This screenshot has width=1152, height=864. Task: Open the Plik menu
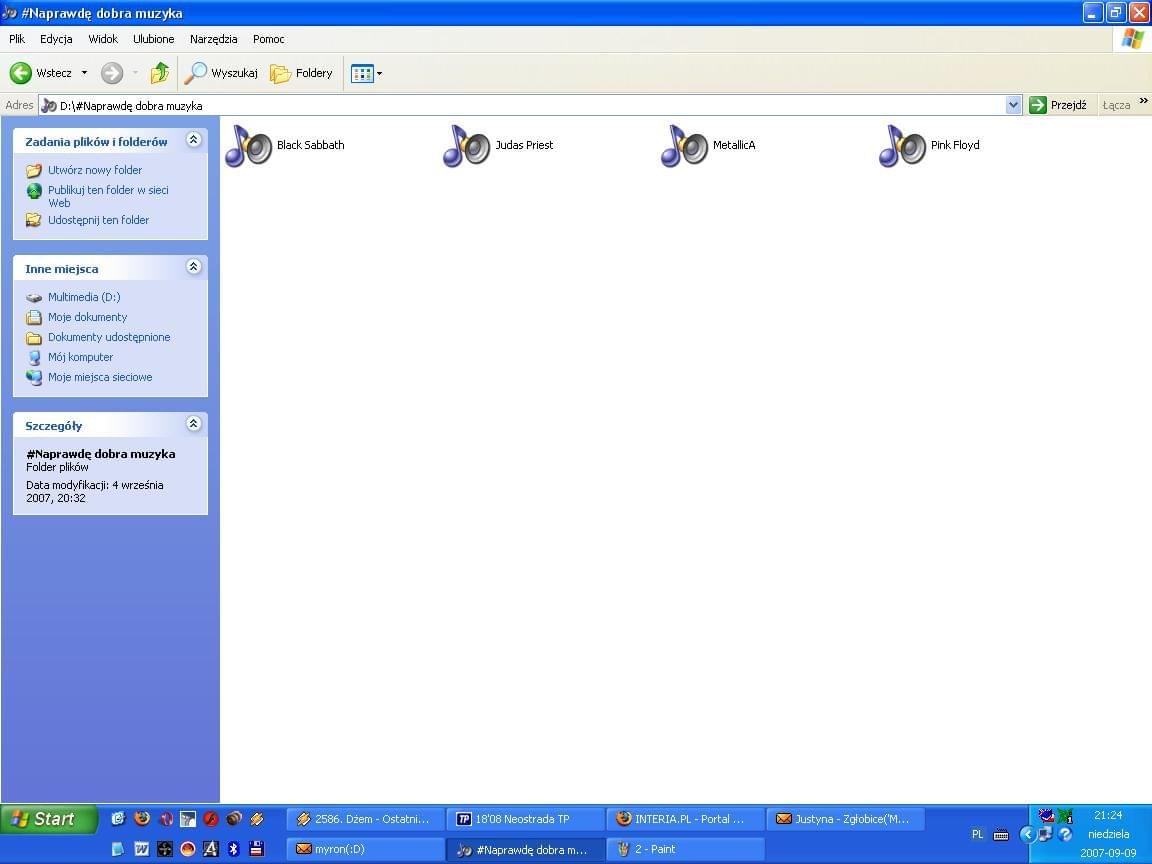click(17, 39)
